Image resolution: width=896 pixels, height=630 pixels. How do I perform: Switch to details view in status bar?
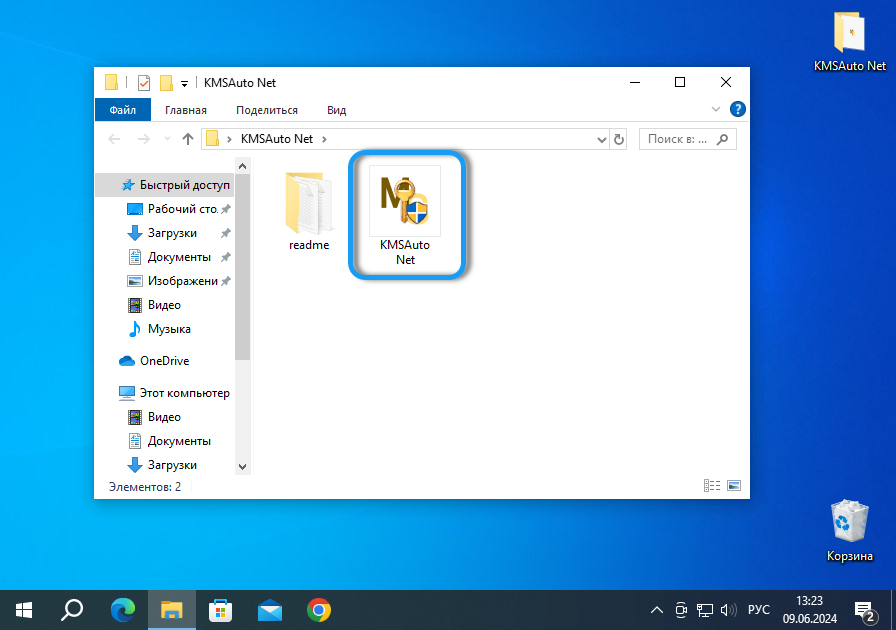click(711, 485)
